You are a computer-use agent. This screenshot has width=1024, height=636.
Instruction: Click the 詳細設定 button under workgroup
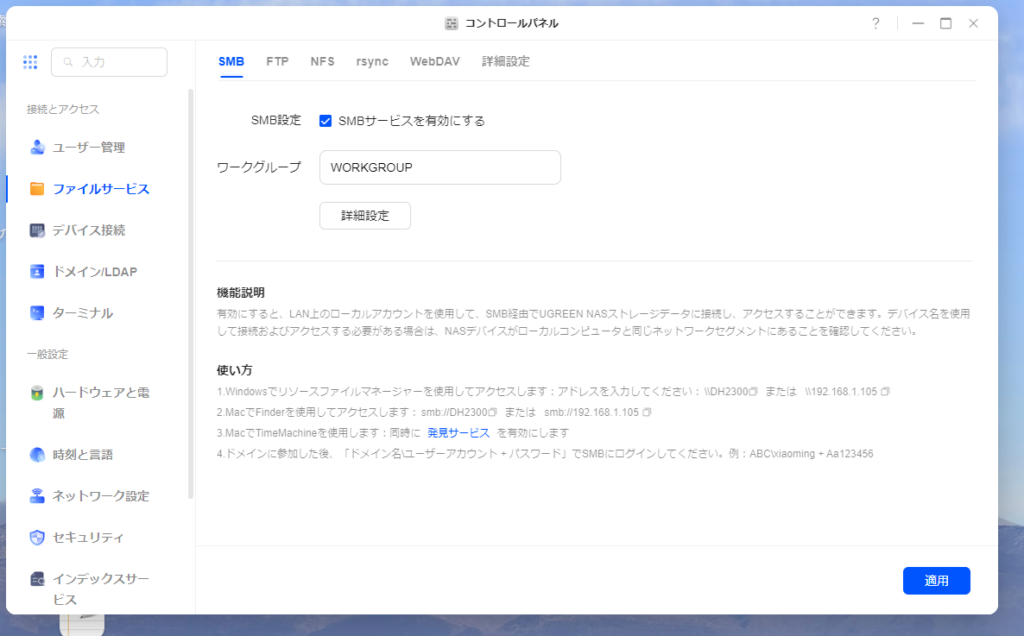click(x=365, y=215)
